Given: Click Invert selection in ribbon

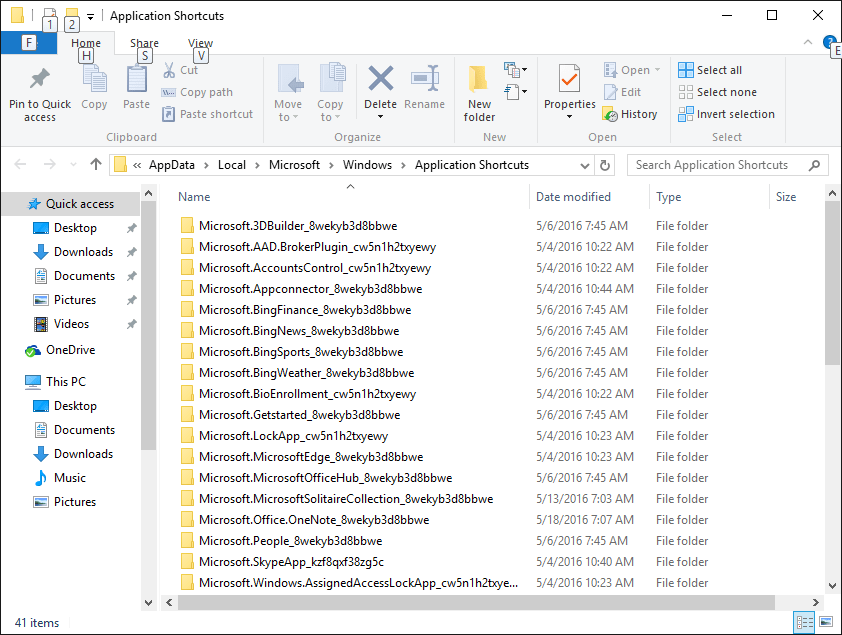Looking at the screenshot, I should pyautogui.click(x=726, y=114).
